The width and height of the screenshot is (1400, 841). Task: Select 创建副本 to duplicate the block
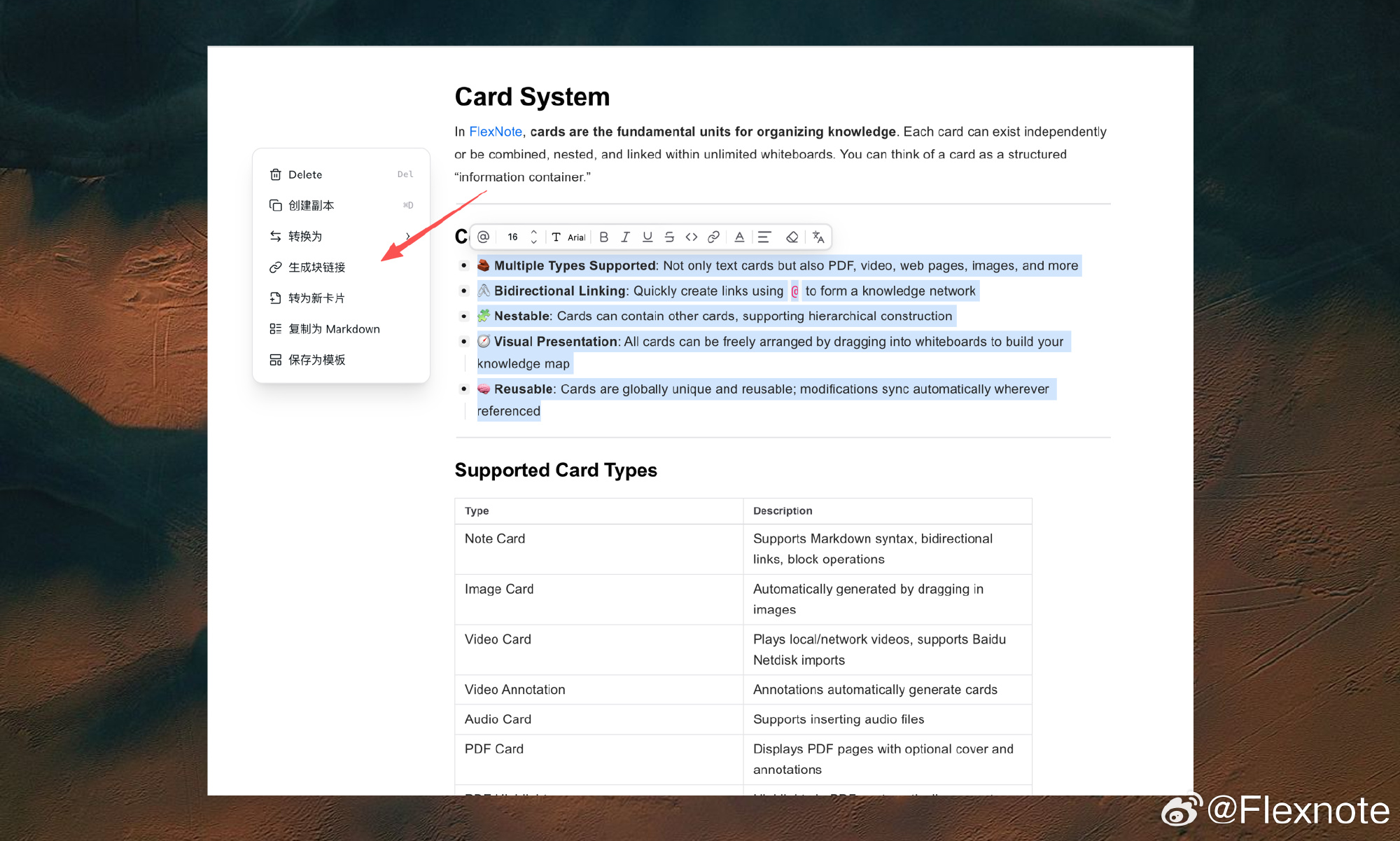[341, 205]
